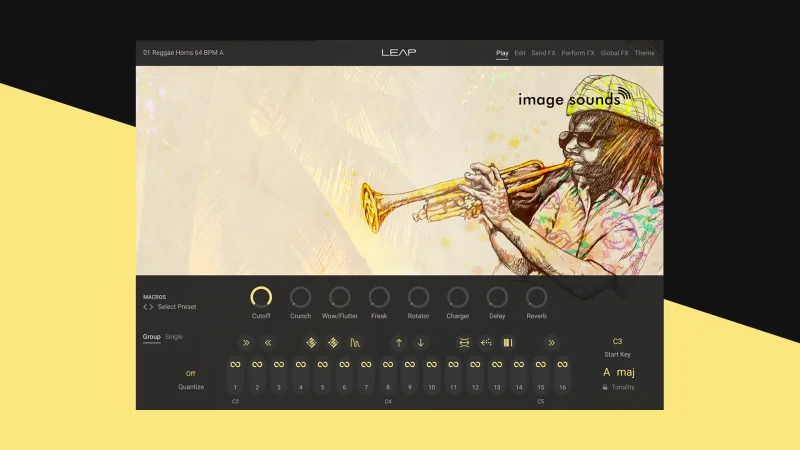Click the Delay macro knob
This screenshot has height=450, width=800.
tap(497, 297)
